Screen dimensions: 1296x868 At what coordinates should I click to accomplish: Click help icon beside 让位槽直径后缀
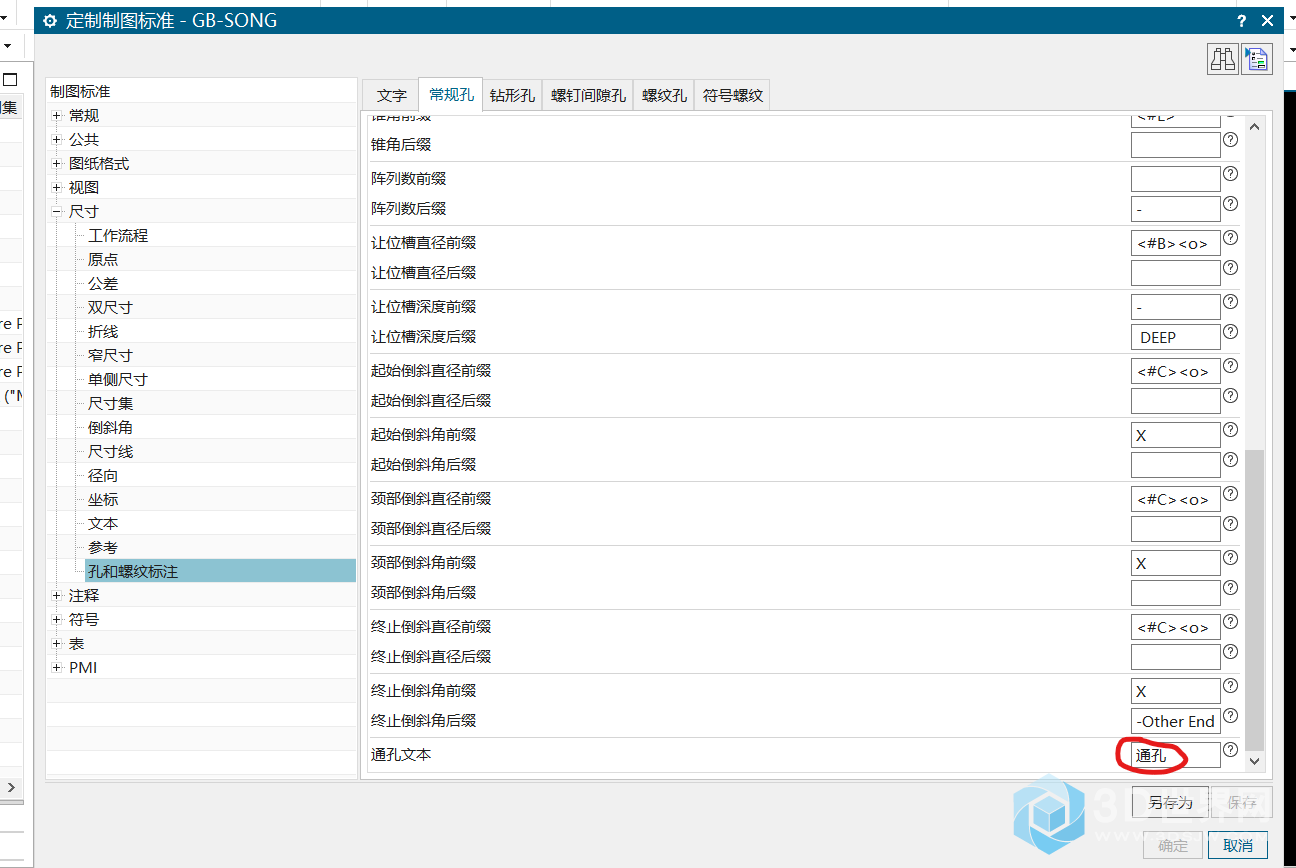coord(1230,268)
